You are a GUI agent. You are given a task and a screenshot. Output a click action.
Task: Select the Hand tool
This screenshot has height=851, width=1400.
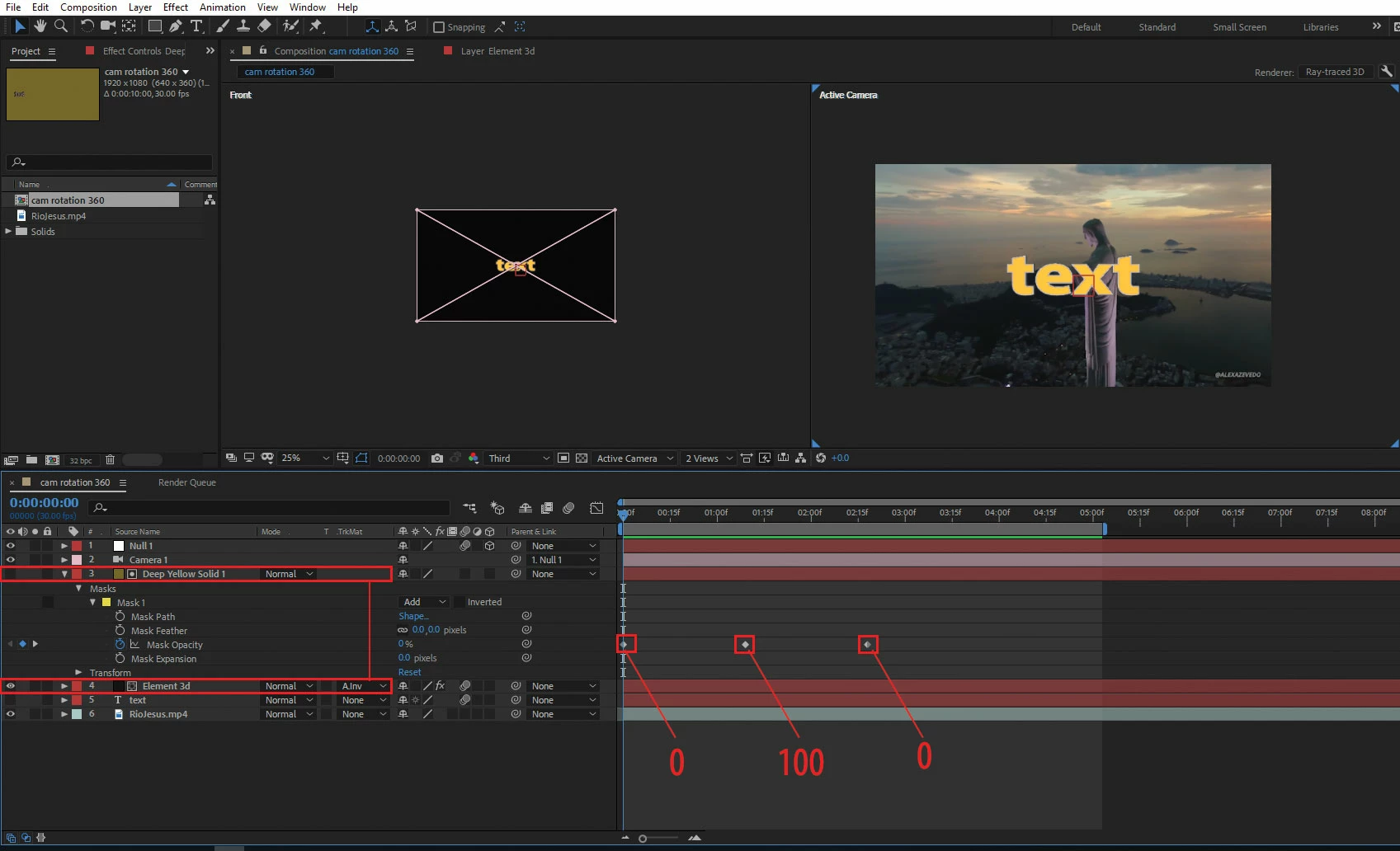40,26
